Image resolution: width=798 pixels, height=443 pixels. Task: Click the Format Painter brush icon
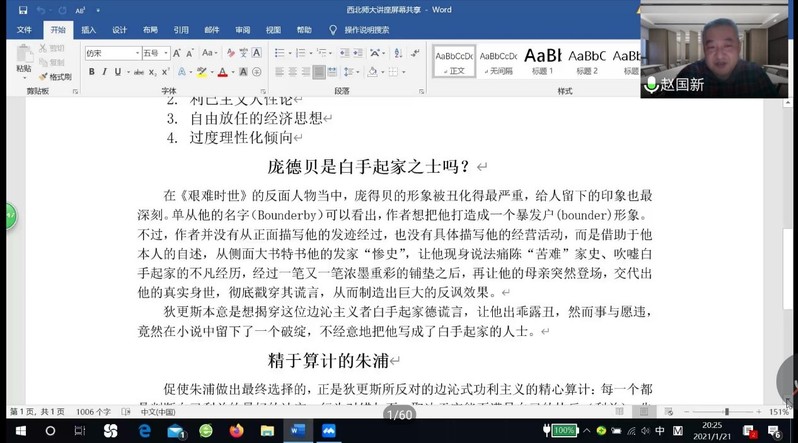click(x=43, y=76)
